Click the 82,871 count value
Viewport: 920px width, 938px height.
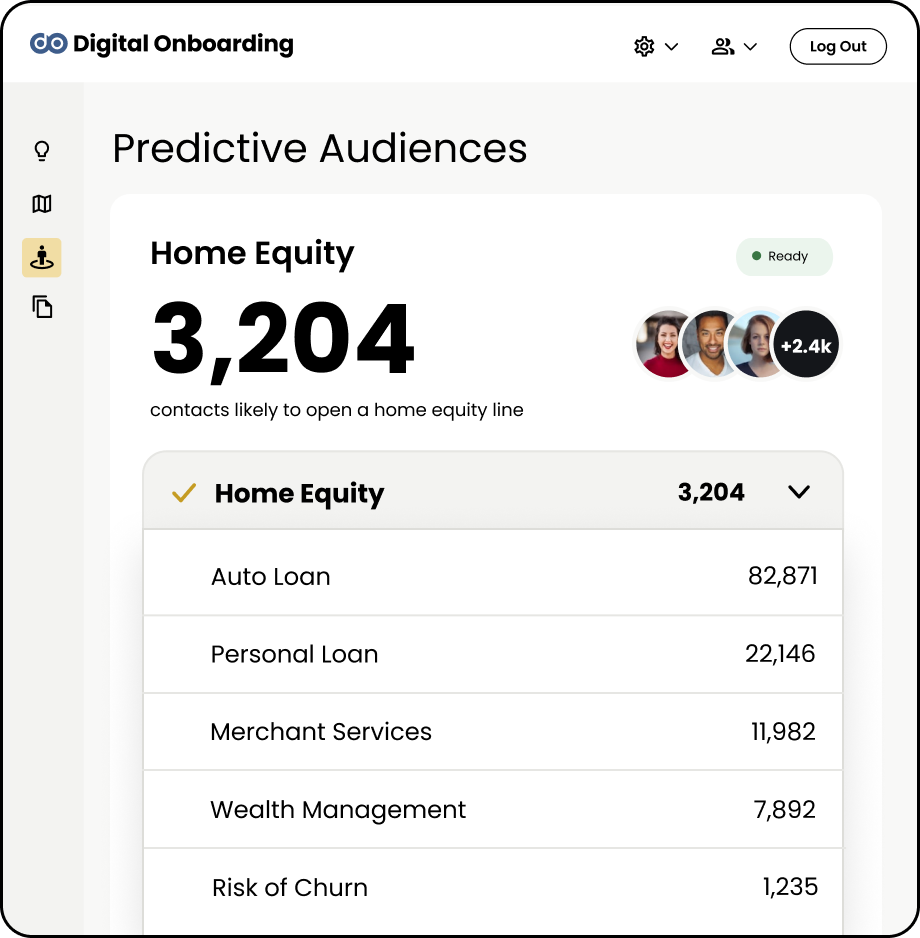point(782,576)
